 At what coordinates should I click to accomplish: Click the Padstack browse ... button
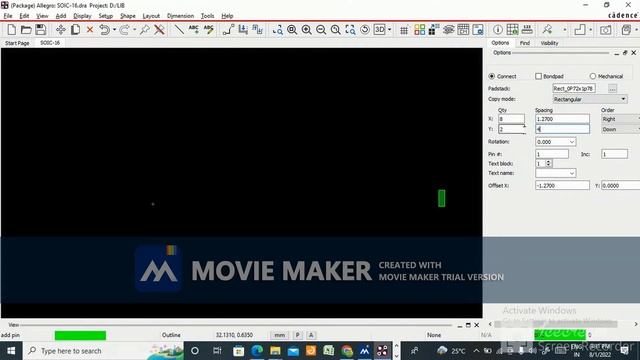612,89
